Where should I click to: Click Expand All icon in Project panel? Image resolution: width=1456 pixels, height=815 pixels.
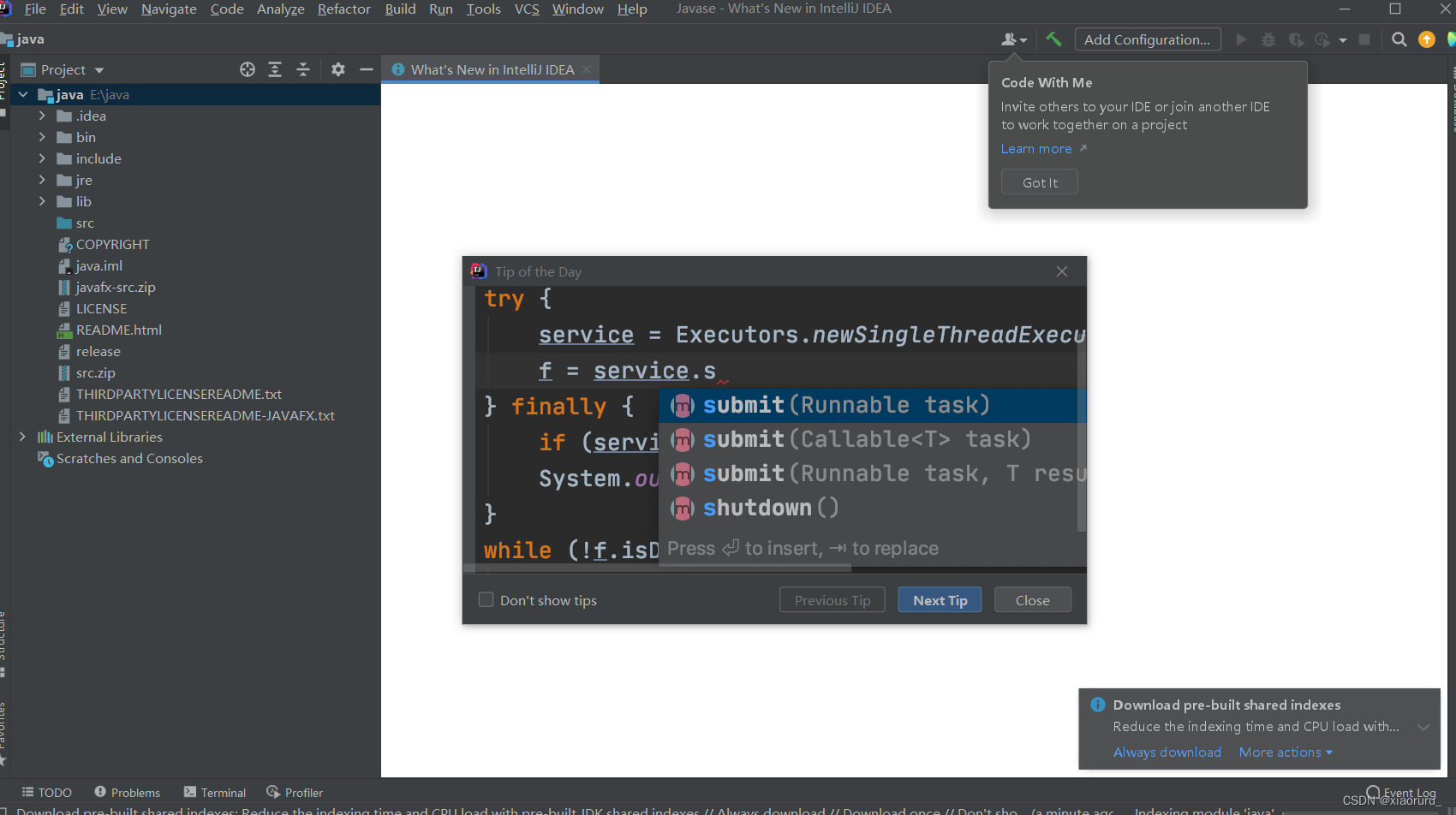[x=275, y=69]
